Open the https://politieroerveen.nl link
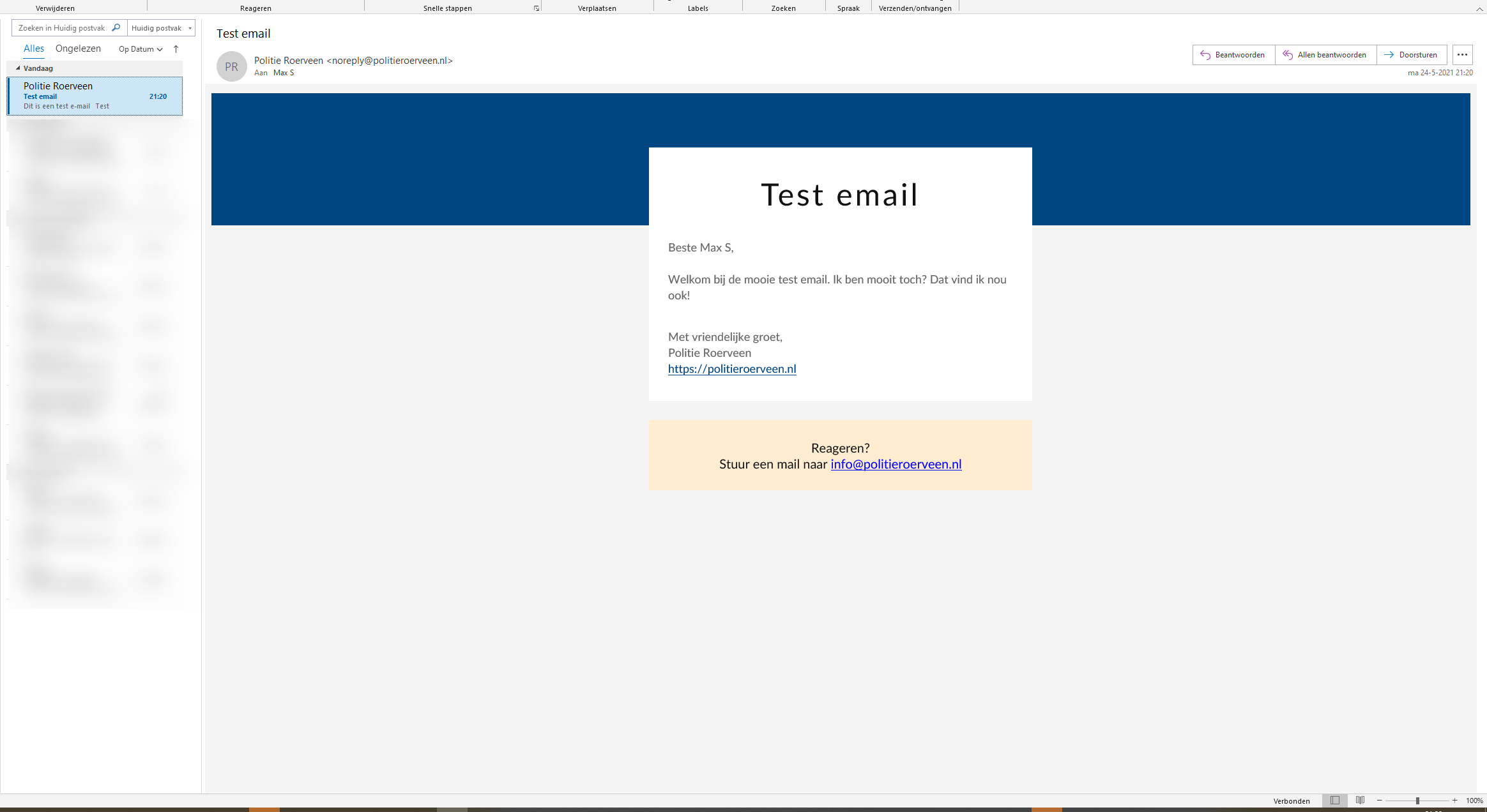This screenshot has height=812, width=1487. coord(731,369)
